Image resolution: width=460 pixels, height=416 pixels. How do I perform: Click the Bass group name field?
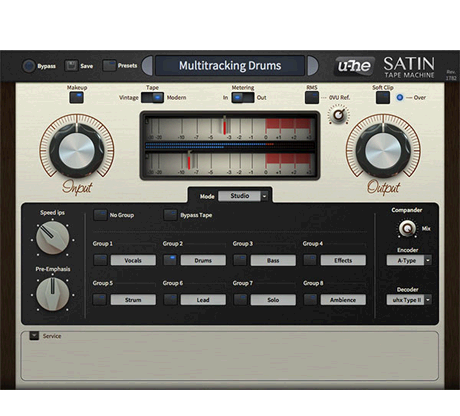tap(273, 260)
